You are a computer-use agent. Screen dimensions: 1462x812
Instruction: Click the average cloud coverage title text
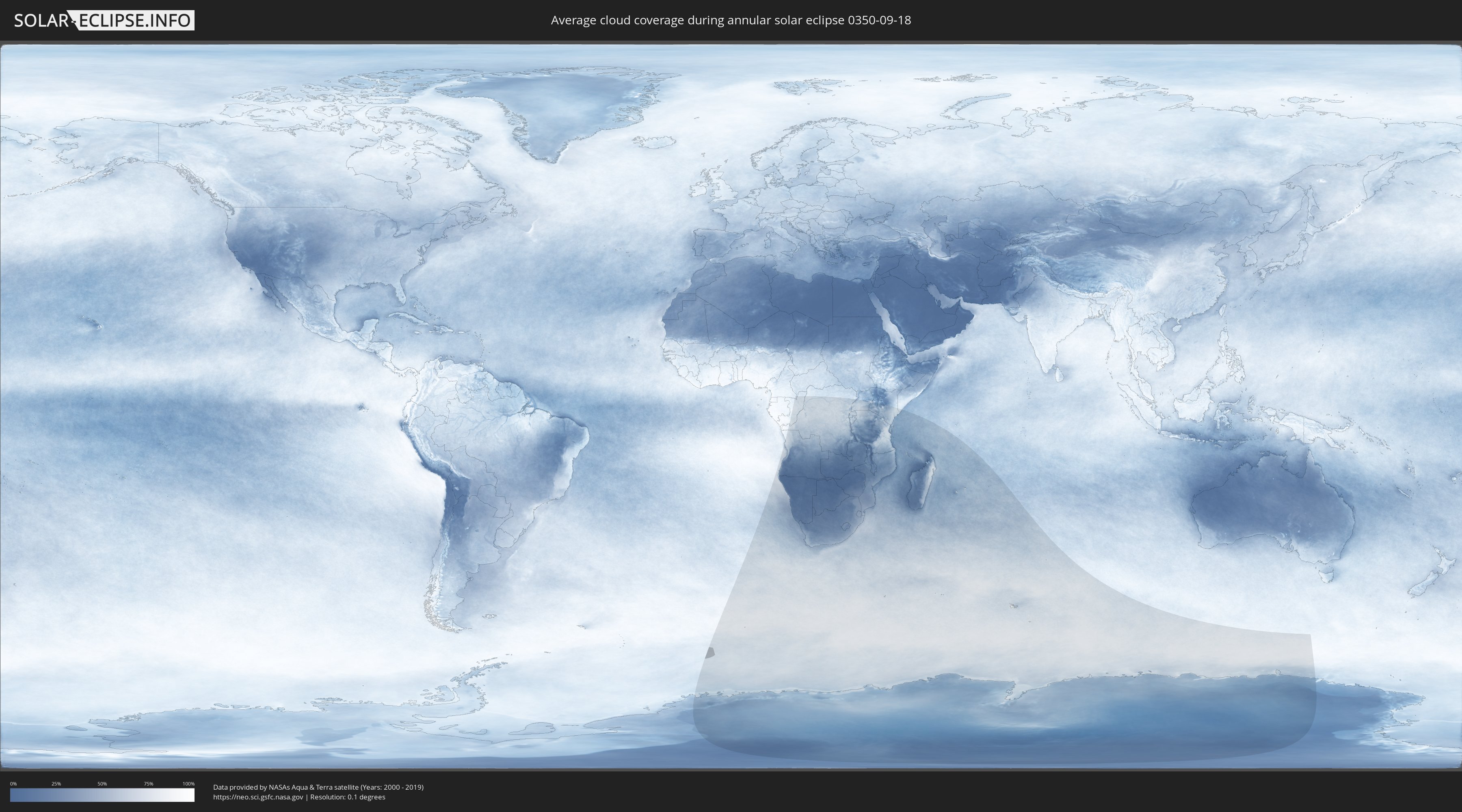(x=731, y=20)
